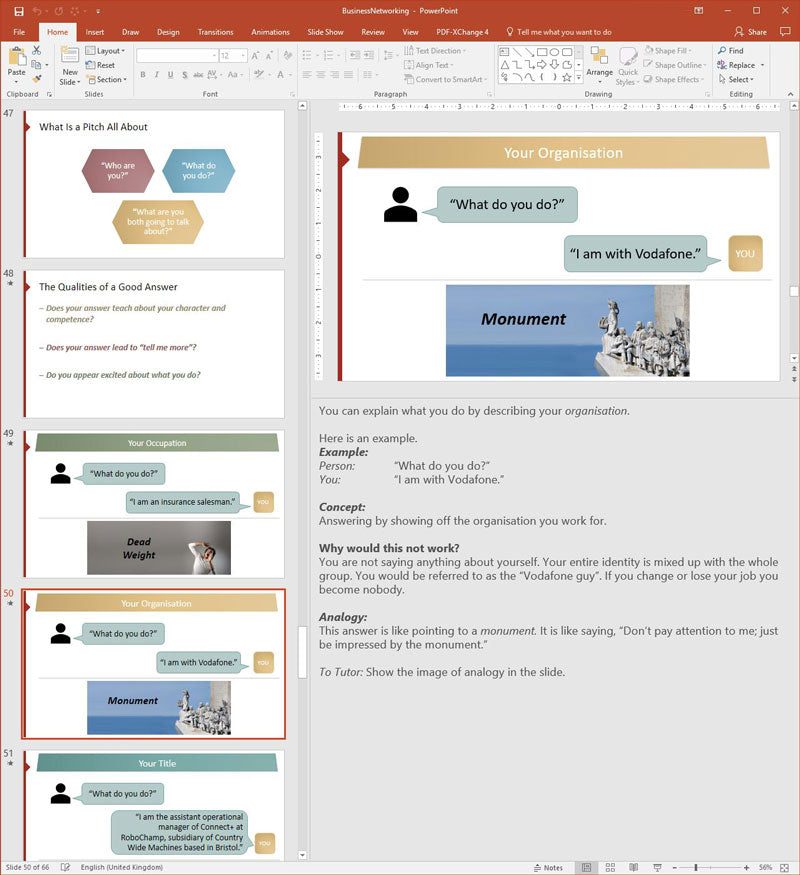Open Reading View from status bar
This screenshot has height=875, width=800.
click(x=634, y=867)
